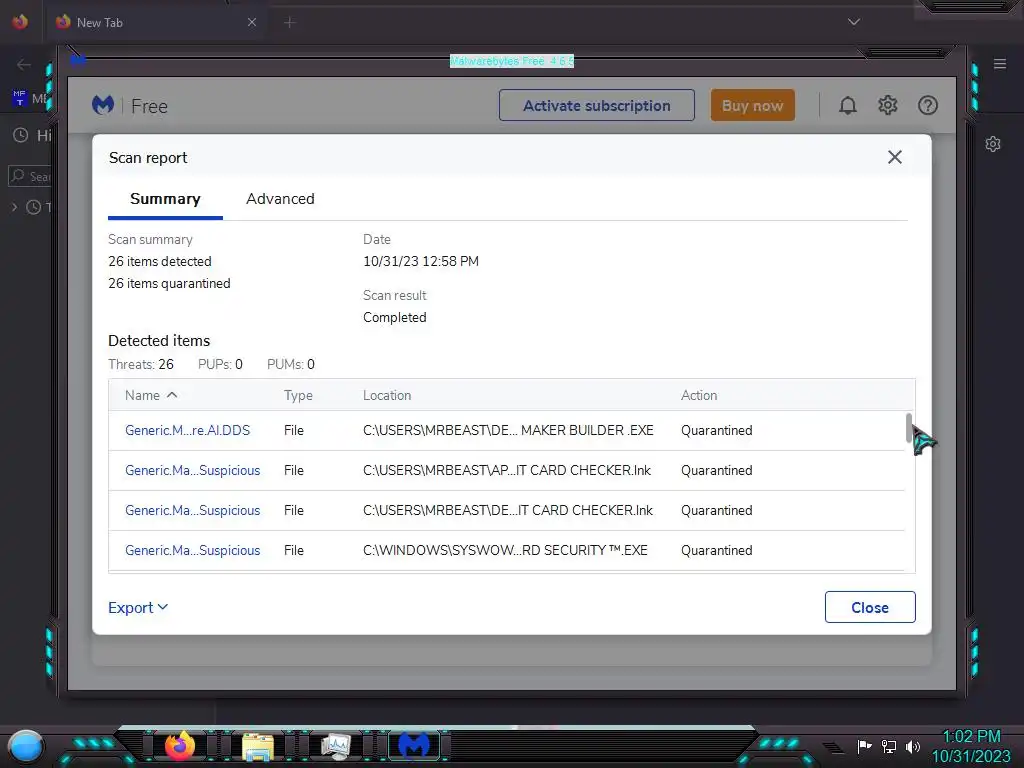Image resolution: width=1024 pixels, height=768 pixels.
Task: Click the detected items list scrollbar thumb
Action: (x=908, y=428)
